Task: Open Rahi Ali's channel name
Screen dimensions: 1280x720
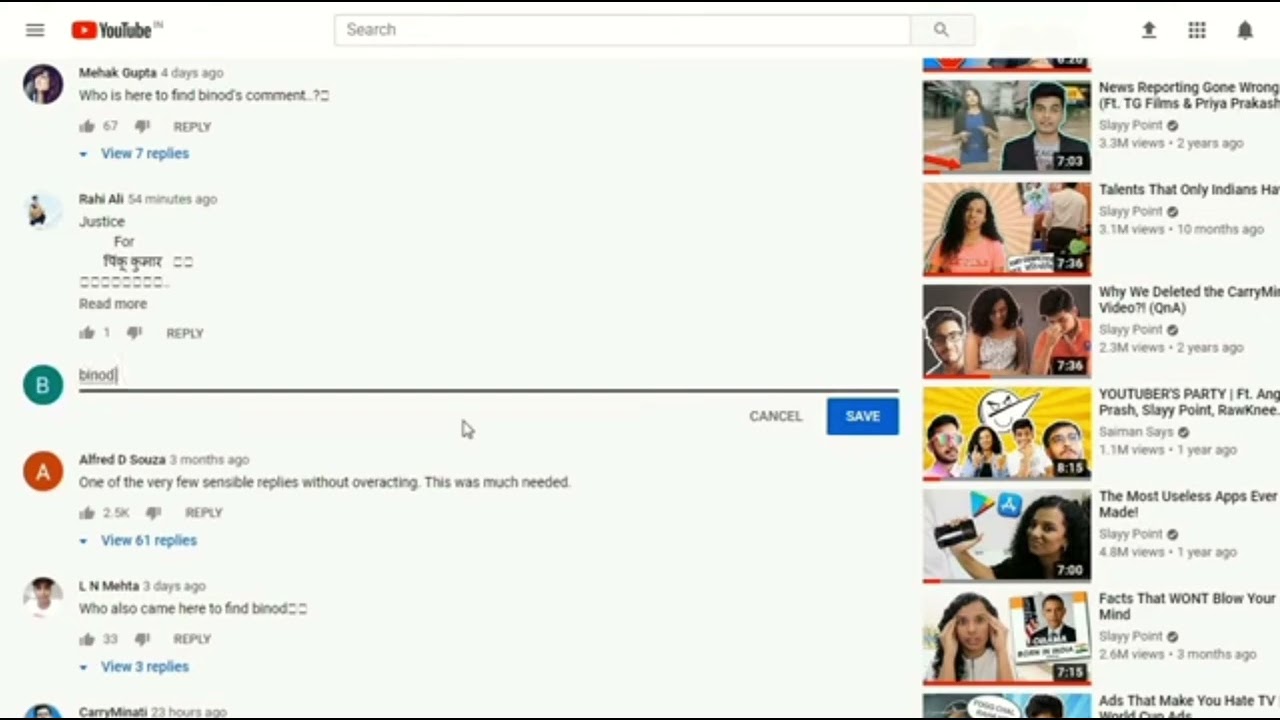Action: [101, 199]
